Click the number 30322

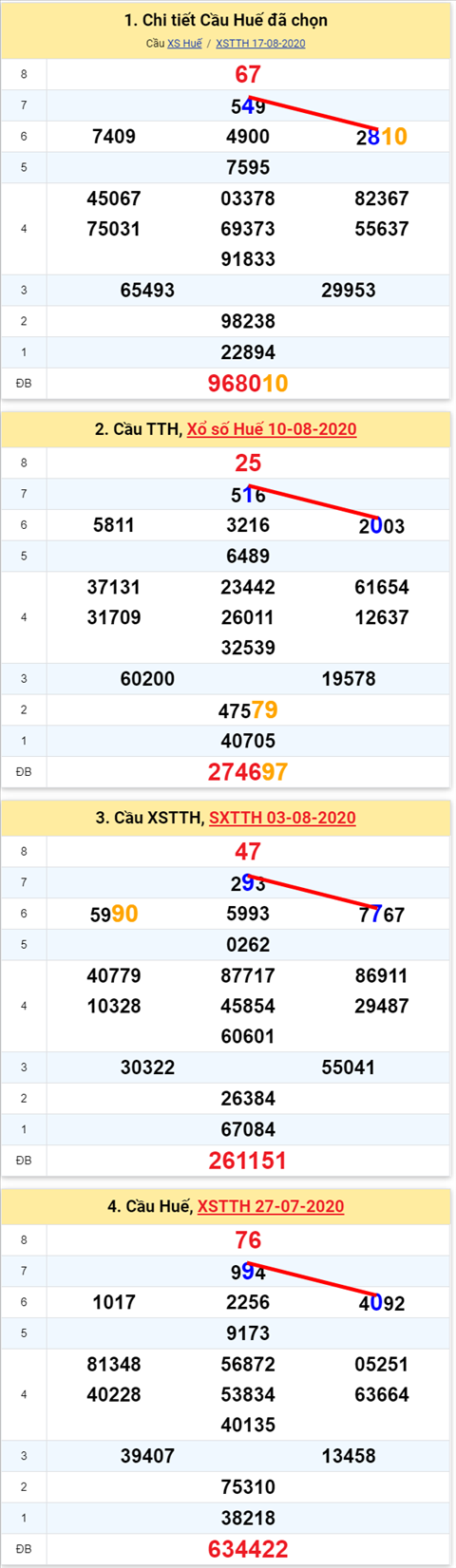click(x=147, y=1067)
